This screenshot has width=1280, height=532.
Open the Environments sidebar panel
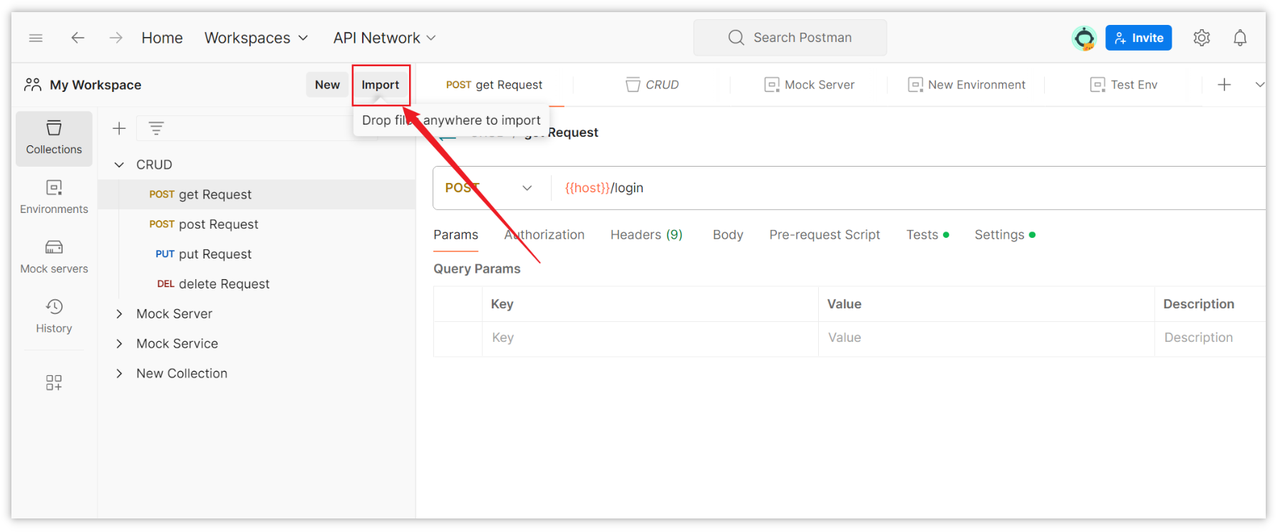click(x=54, y=197)
